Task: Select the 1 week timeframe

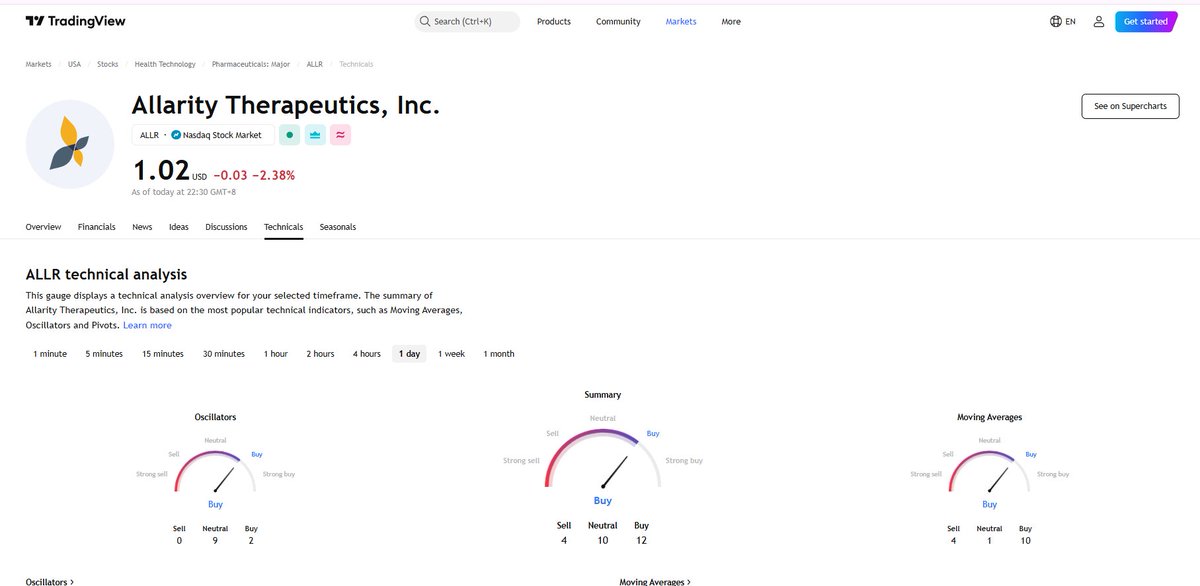Action: [x=451, y=354]
